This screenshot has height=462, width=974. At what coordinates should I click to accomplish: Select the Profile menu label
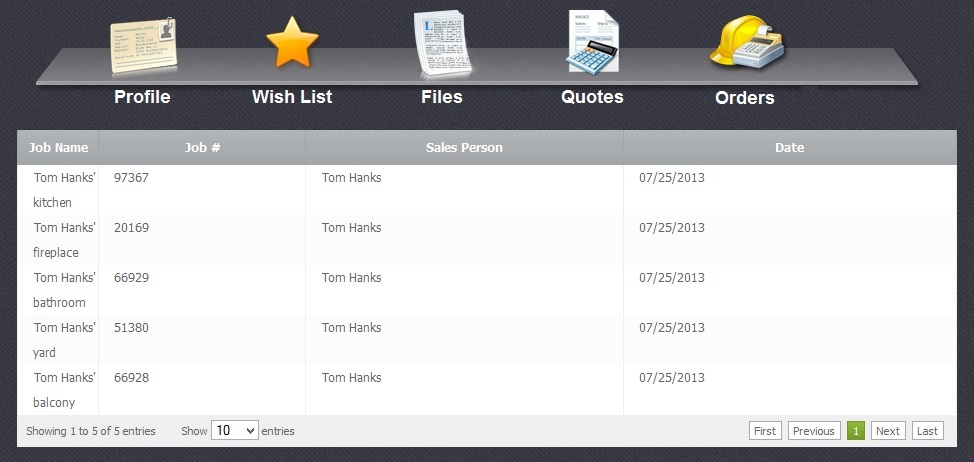pos(142,97)
